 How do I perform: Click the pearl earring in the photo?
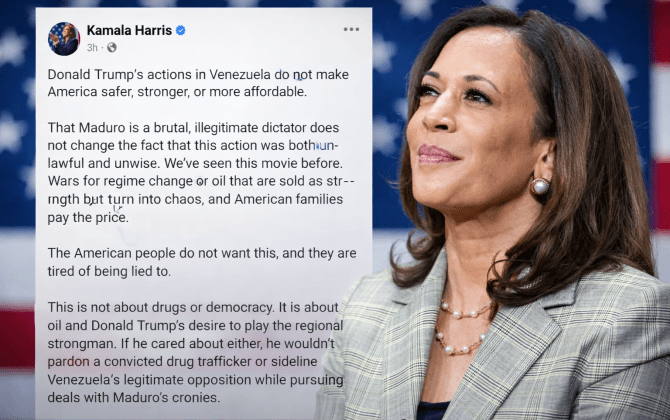click(x=540, y=186)
